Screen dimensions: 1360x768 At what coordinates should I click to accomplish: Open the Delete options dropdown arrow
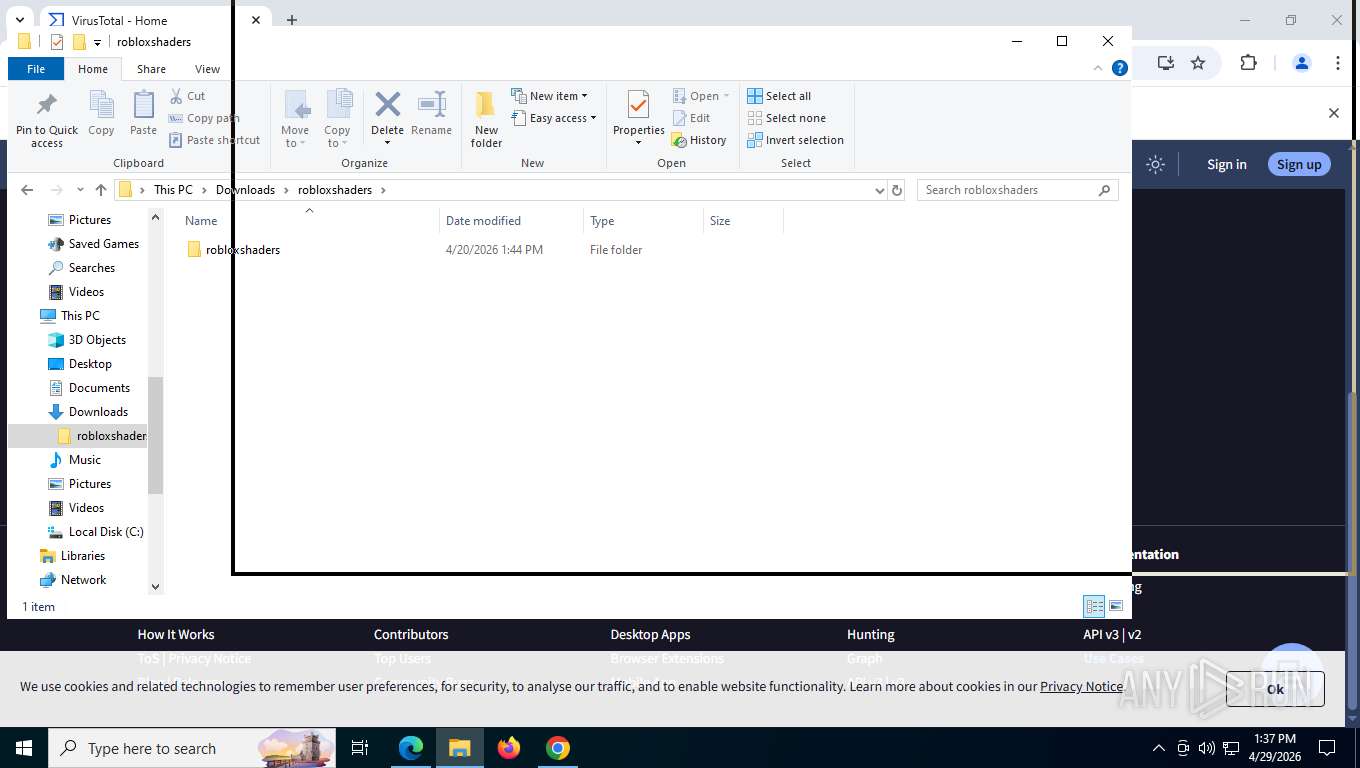pos(387,143)
